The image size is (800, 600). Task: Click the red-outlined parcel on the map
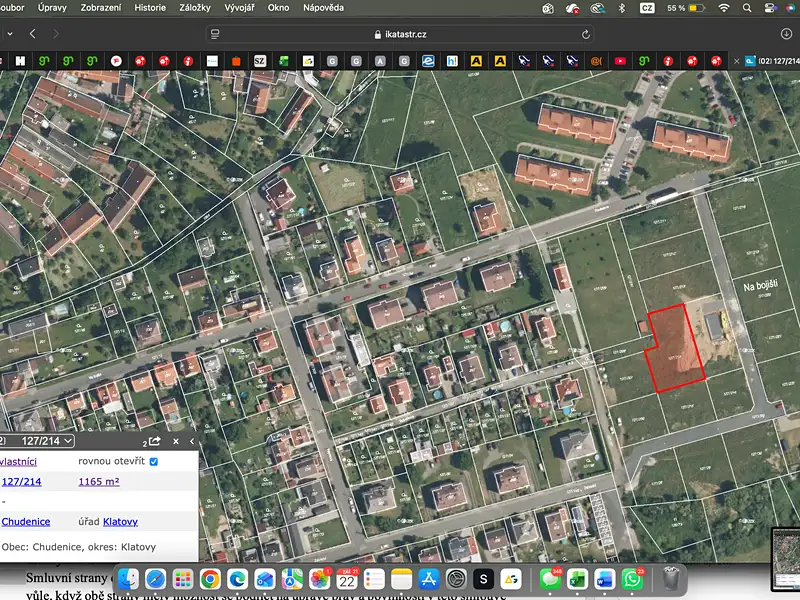(x=674, y=349)
